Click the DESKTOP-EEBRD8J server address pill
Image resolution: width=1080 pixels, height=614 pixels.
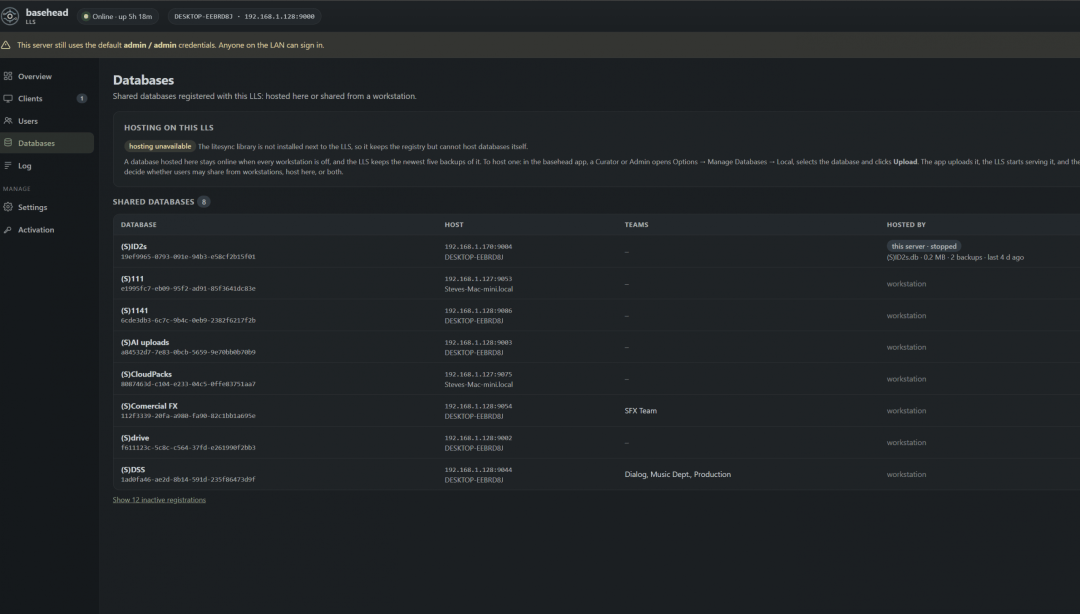click(x=244, y=17)
